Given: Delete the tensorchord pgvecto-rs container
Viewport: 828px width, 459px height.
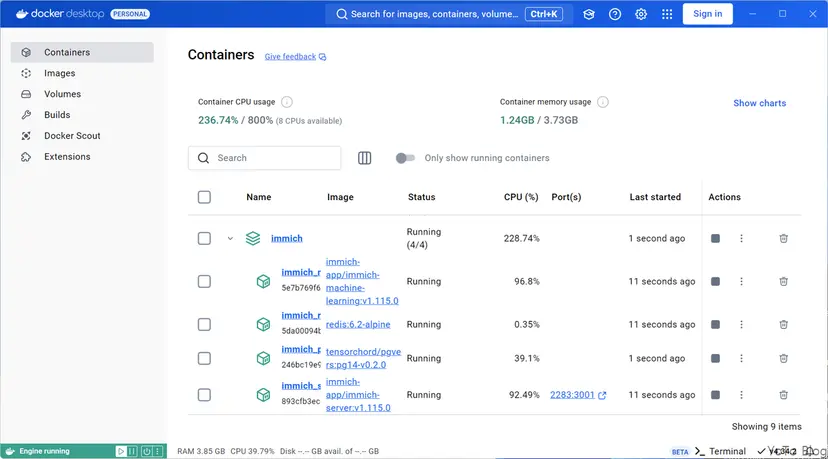Looking at the screenshot, I should pyautogui.click(x=784, y=358).
